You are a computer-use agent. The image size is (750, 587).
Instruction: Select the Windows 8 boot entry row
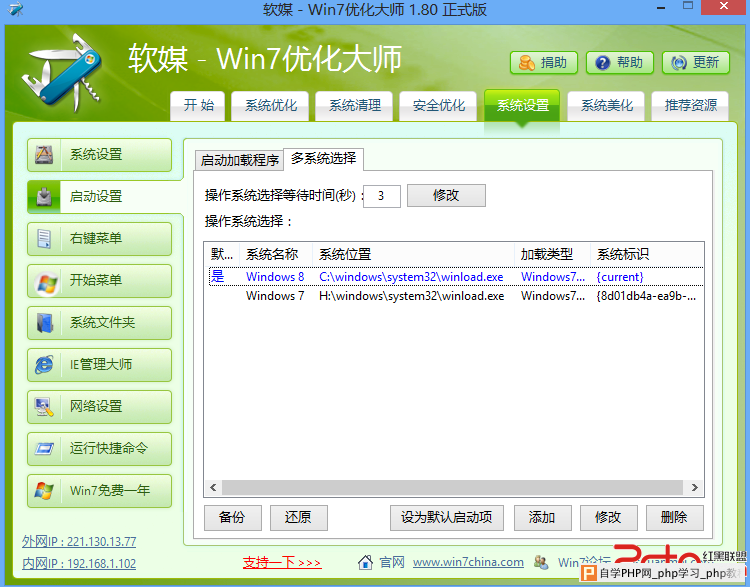coord(456,277)
